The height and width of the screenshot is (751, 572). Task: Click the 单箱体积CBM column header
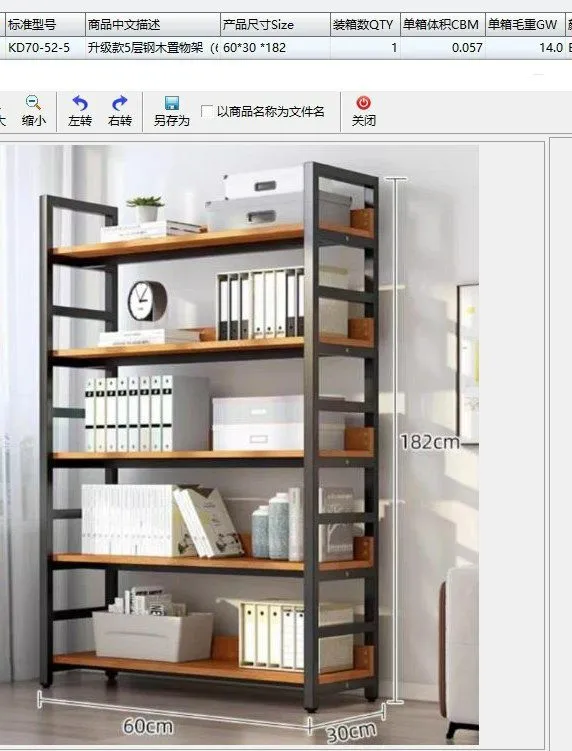coord(443,24)
